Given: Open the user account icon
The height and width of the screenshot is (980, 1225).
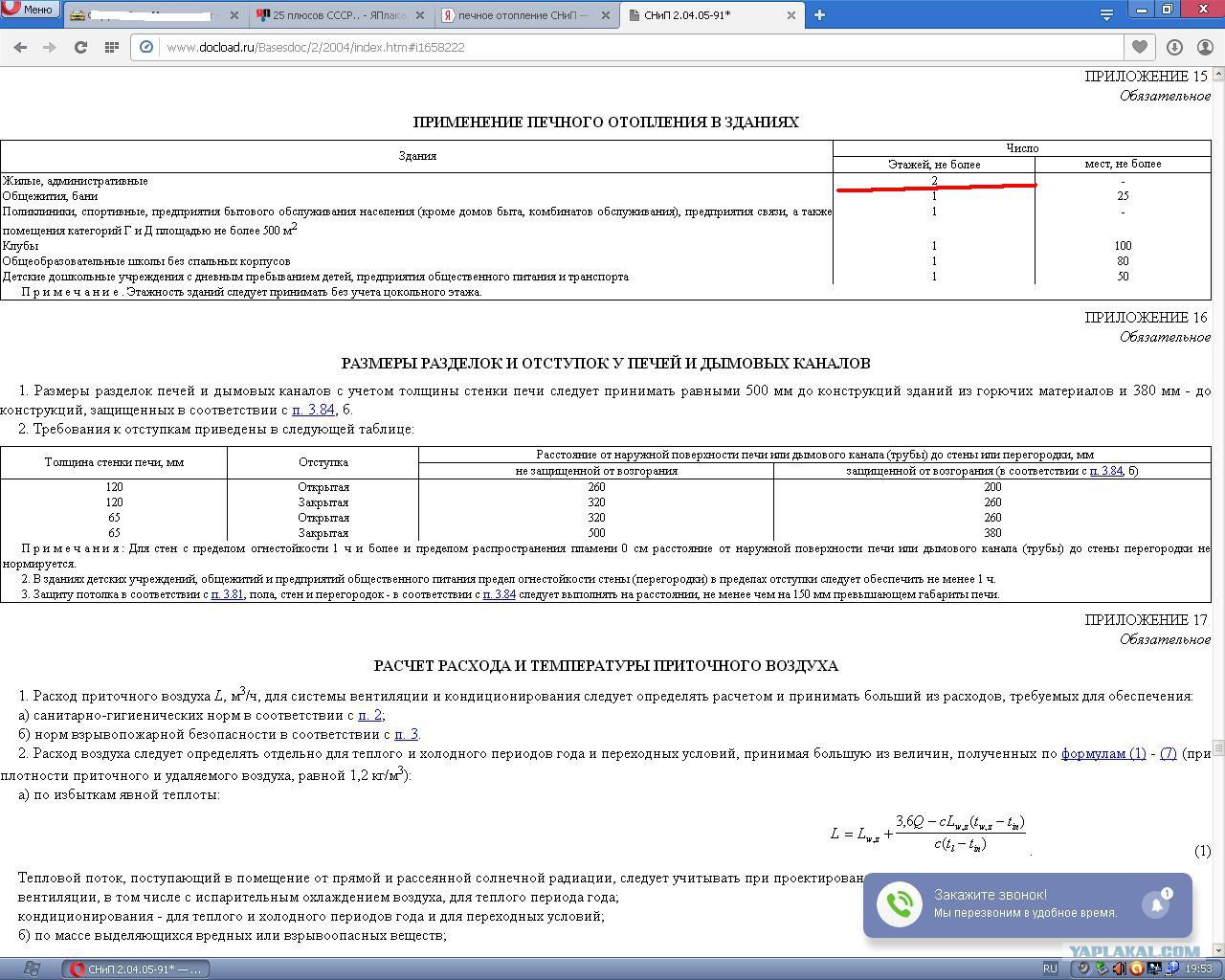Looking at the screenshot, I should coord(1206,47).
